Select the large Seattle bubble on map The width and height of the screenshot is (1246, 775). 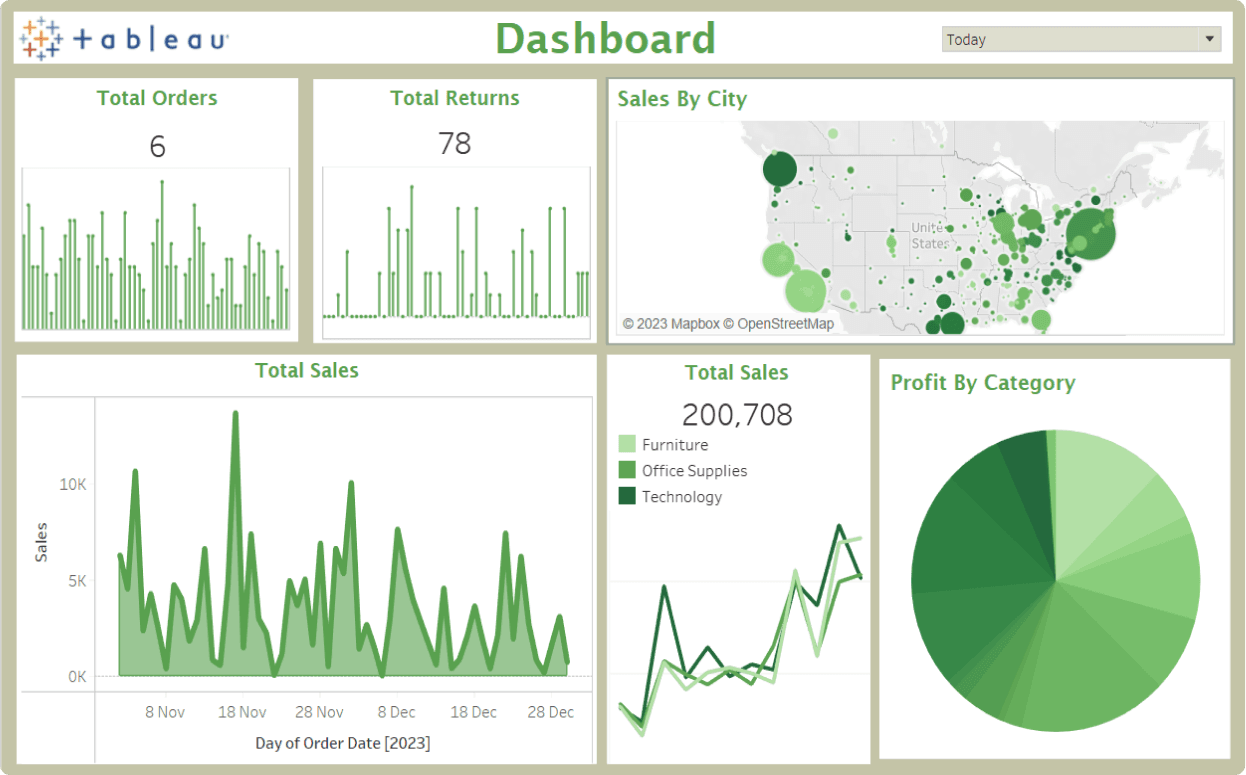pos(780,169)
